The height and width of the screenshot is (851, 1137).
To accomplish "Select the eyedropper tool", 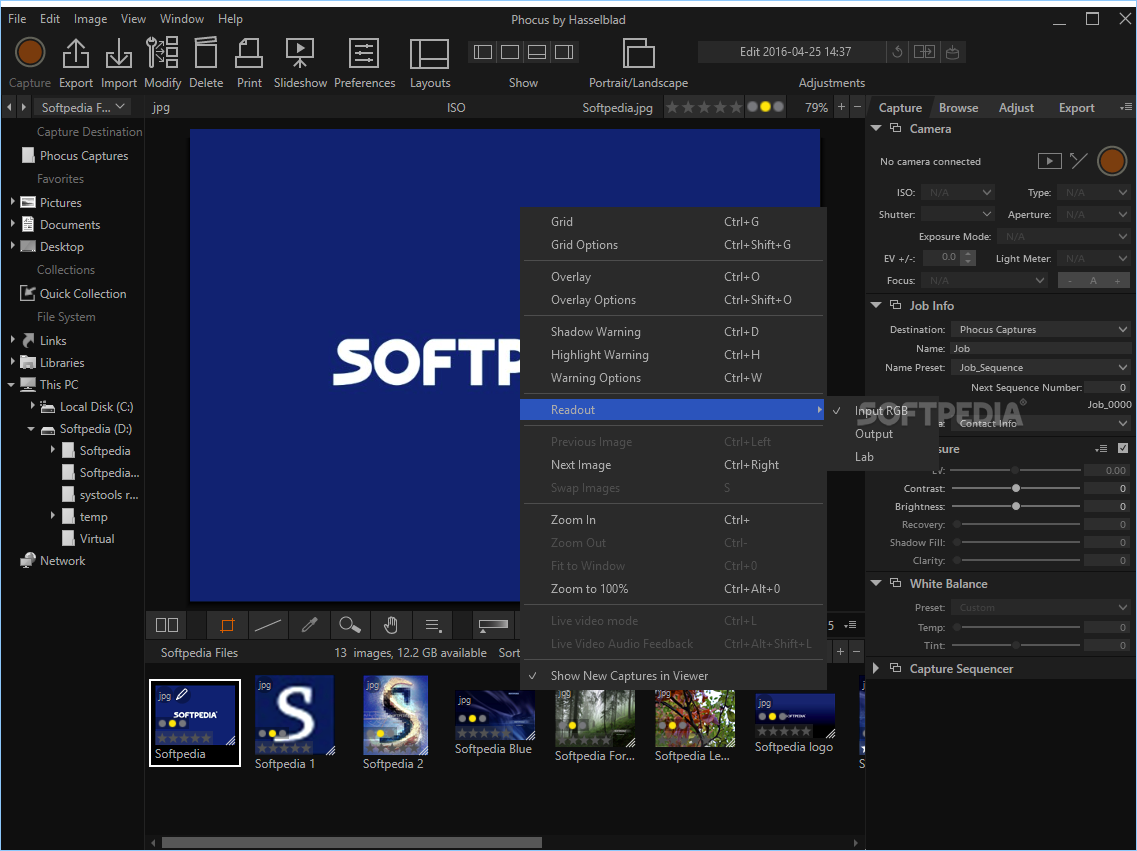I will 310,625.
